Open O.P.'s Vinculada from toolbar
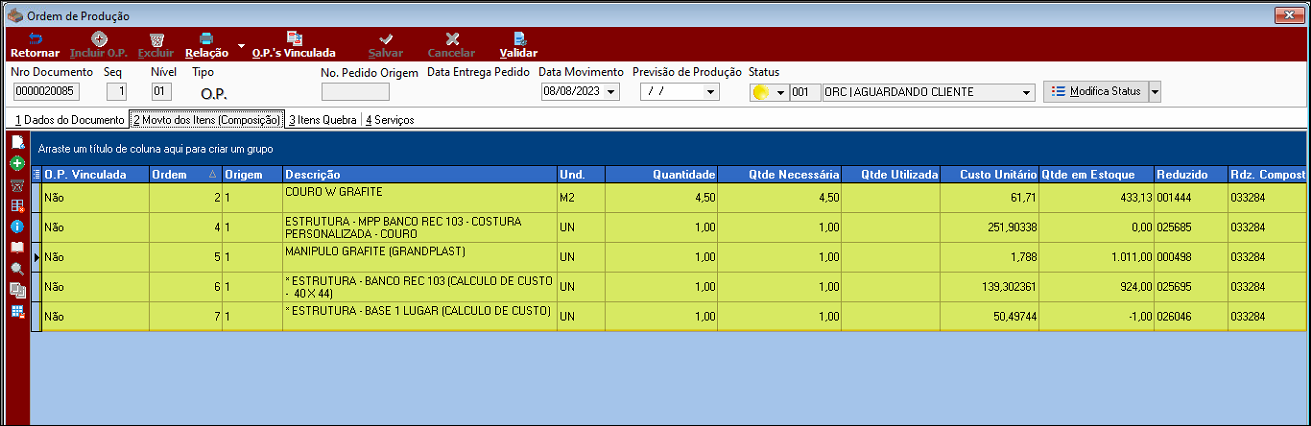The width and height of the screenshot is (1311, 426). pyautogui.click(x=294, y=45)
